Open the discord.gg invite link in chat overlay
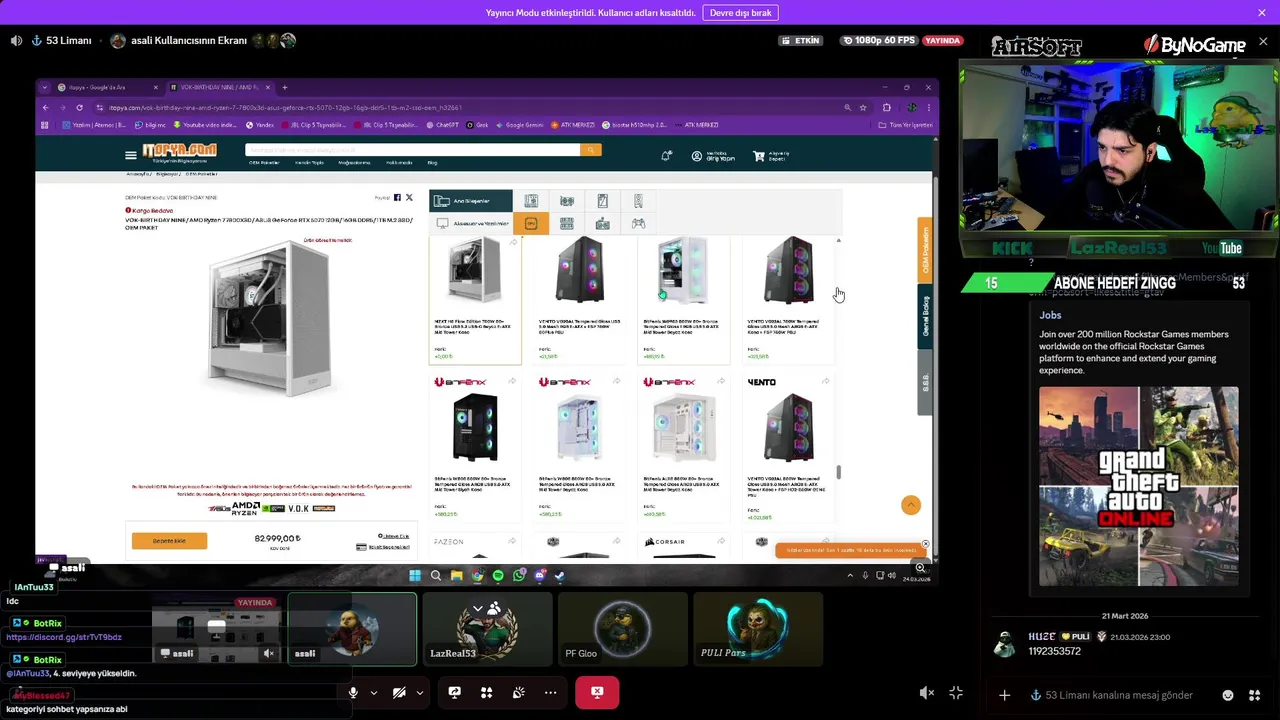The image size is (1280, 720). click(x=64, y=637)
